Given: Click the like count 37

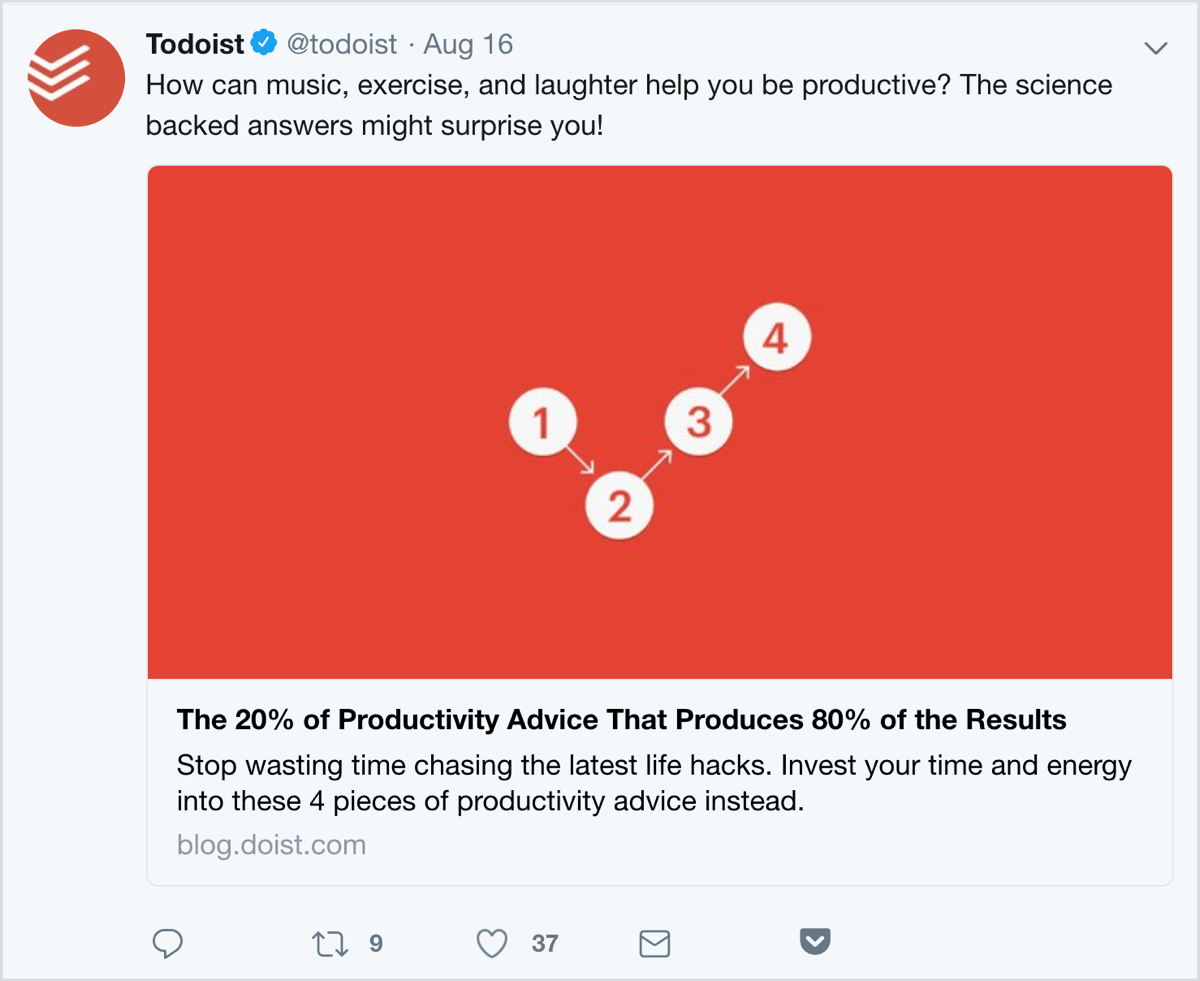Looking at the screenshot, I should pos(545,943).
